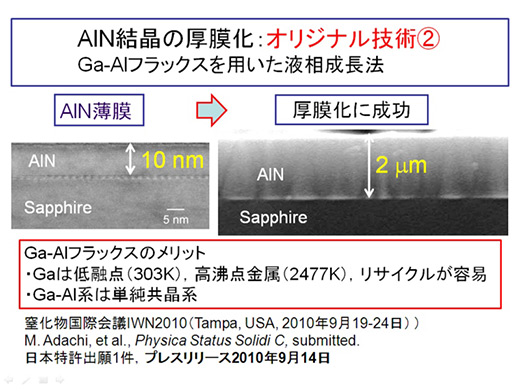Click the Physica Status Solidi C reference
Screen dimensions: 520x390
pyautogui.click(x=210, y=341)
